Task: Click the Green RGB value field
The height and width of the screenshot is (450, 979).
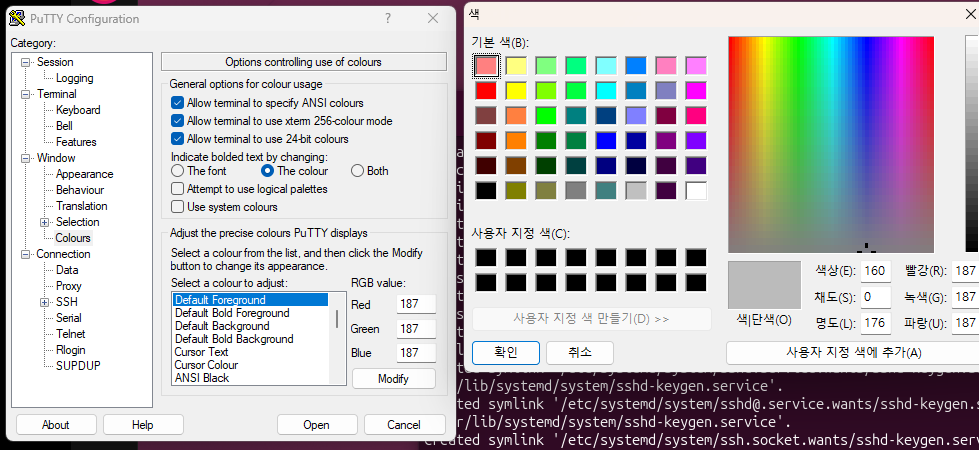Action: coord(416,329)
